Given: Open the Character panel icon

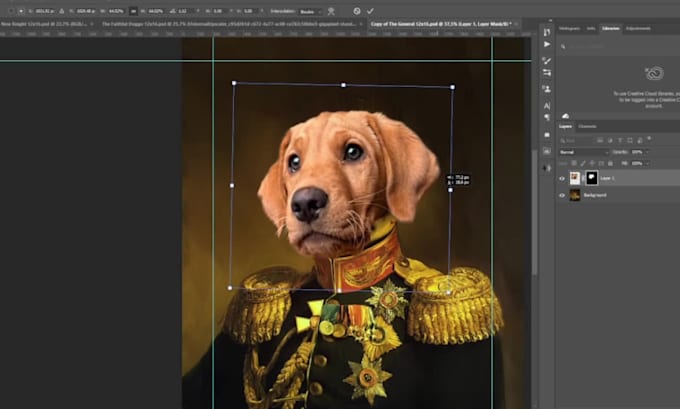Looking at the screenshot, I should [x=547, y=106].
